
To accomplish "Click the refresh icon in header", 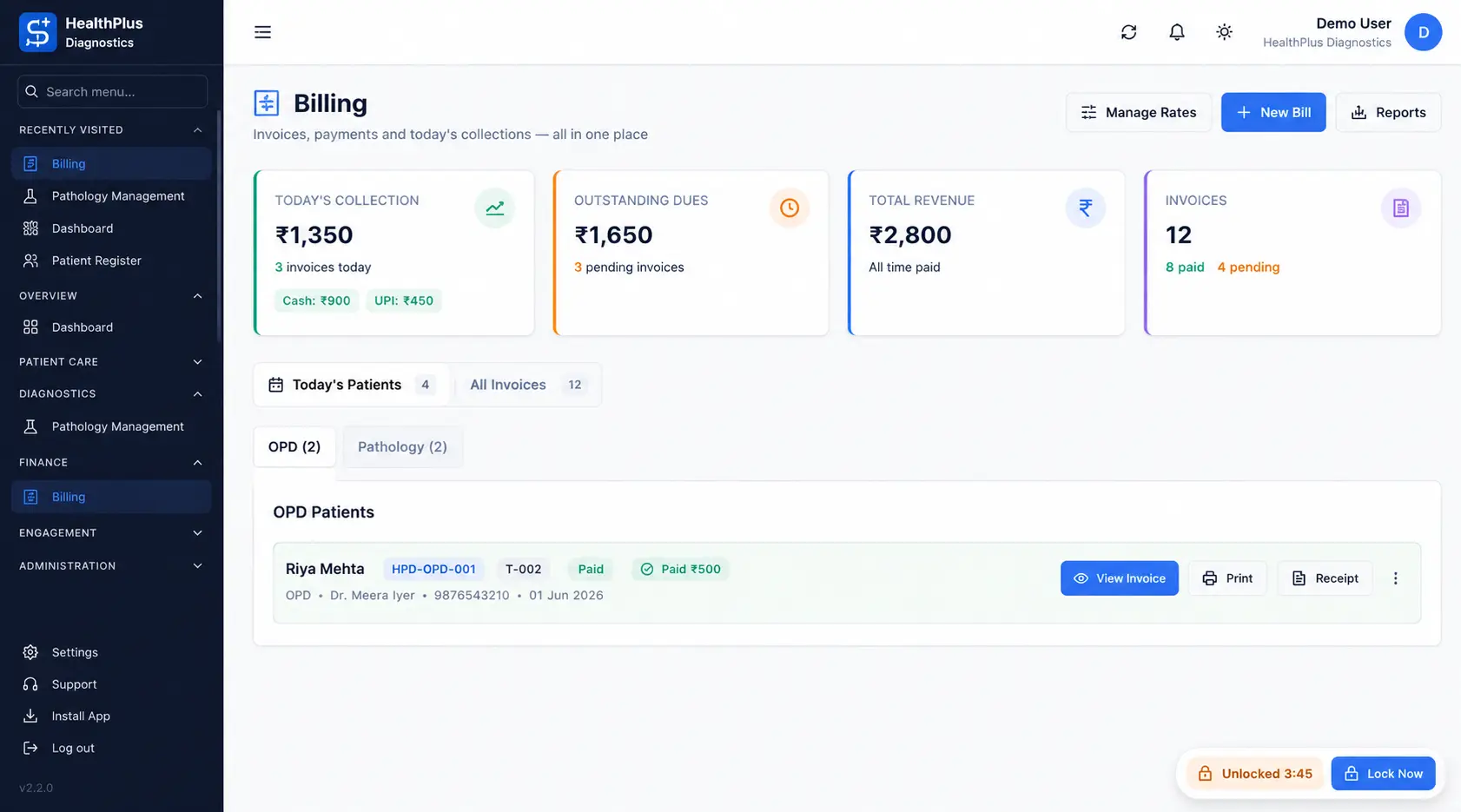I will [x=1128, y=32].
